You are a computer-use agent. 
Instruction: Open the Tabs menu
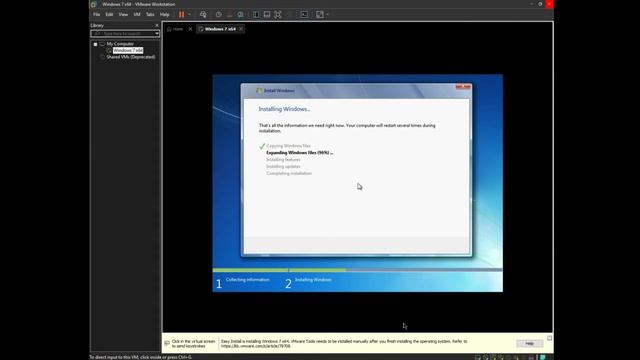point(150,14)
